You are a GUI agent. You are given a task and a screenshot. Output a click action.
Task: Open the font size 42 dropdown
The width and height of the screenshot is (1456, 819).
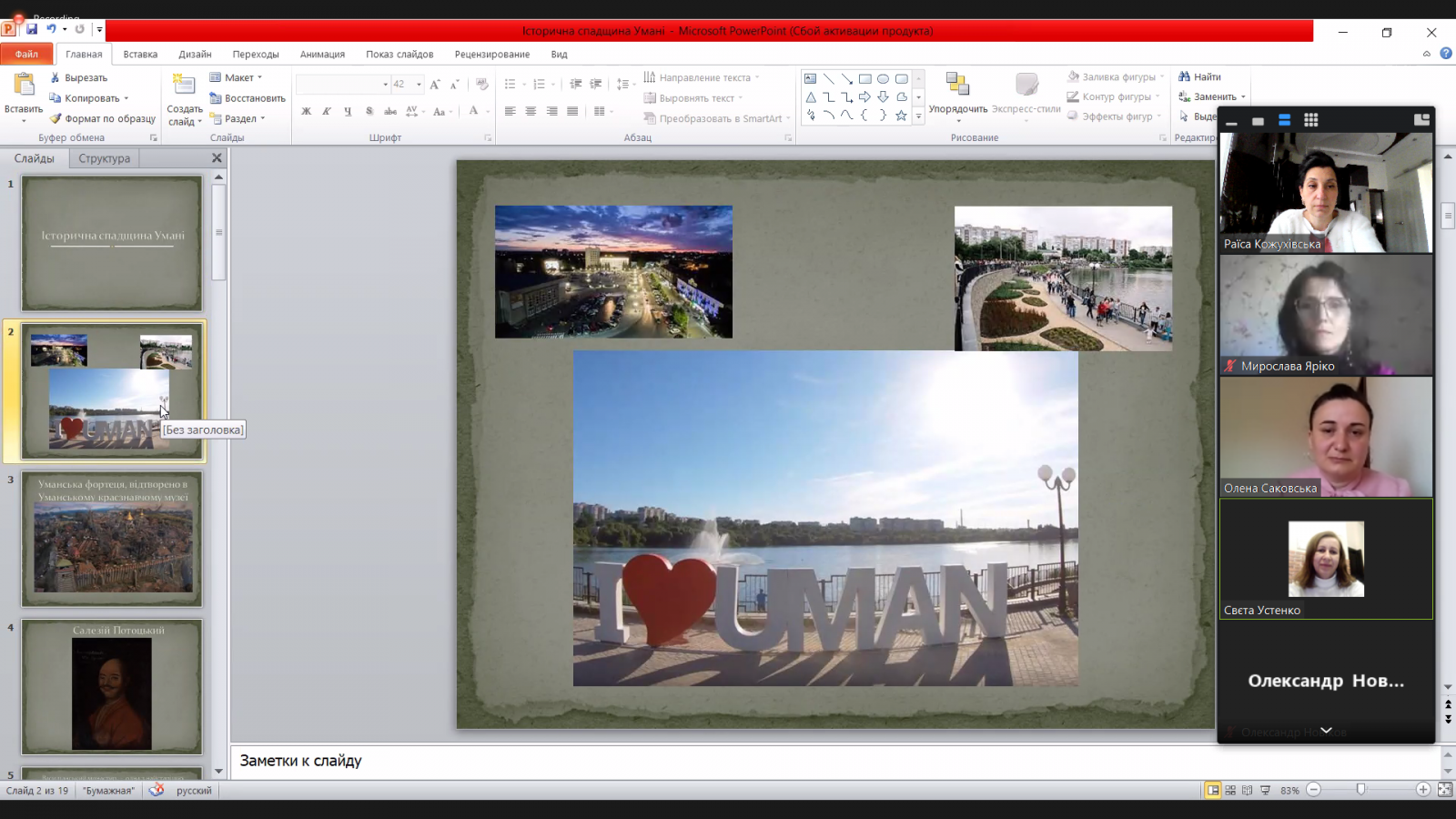[x=419, y=84]
